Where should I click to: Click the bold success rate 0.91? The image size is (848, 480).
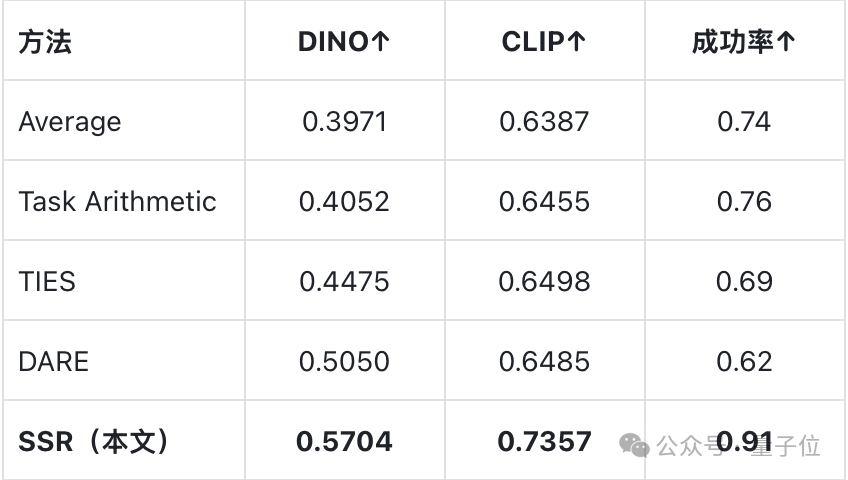(744, 442)
